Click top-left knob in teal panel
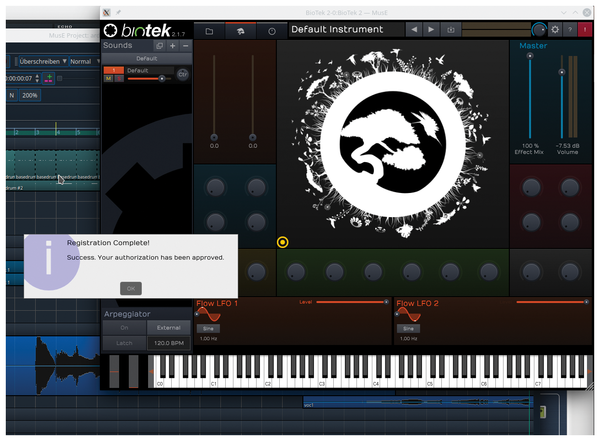The image size is (600, 441). click(x=215, y=187)
